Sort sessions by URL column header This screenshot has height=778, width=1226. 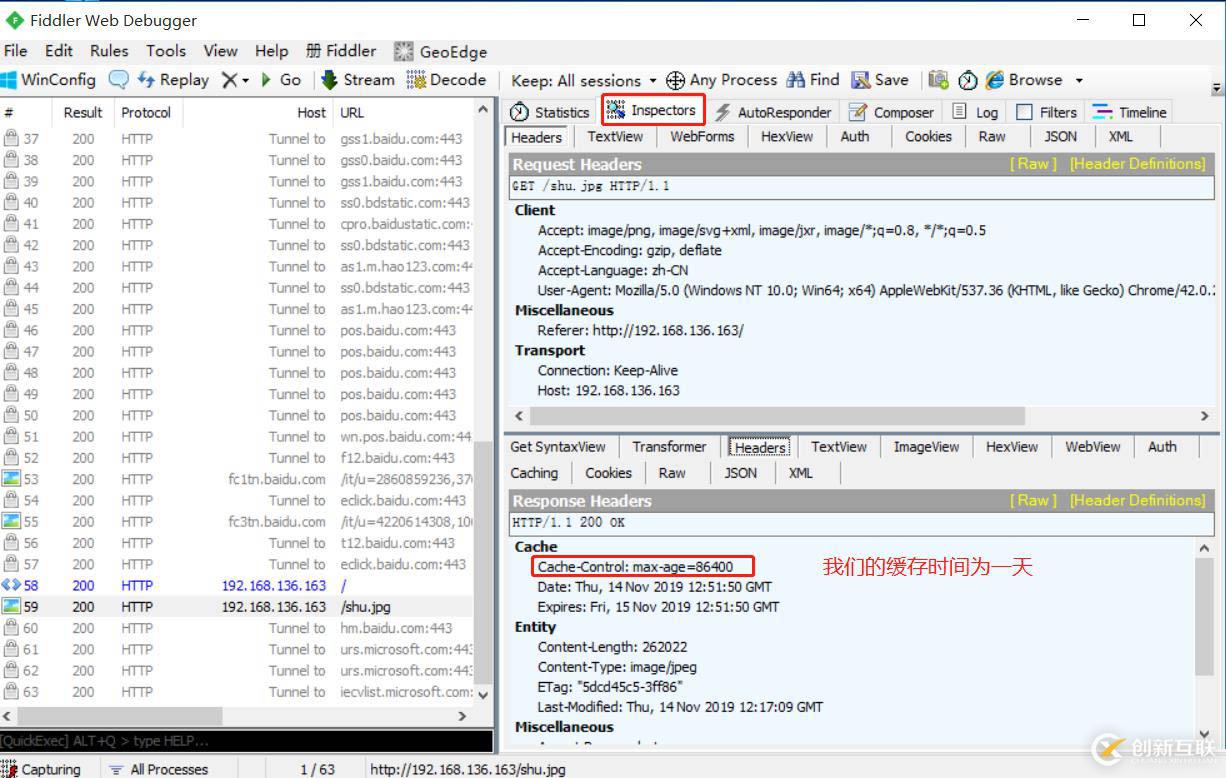404,113
